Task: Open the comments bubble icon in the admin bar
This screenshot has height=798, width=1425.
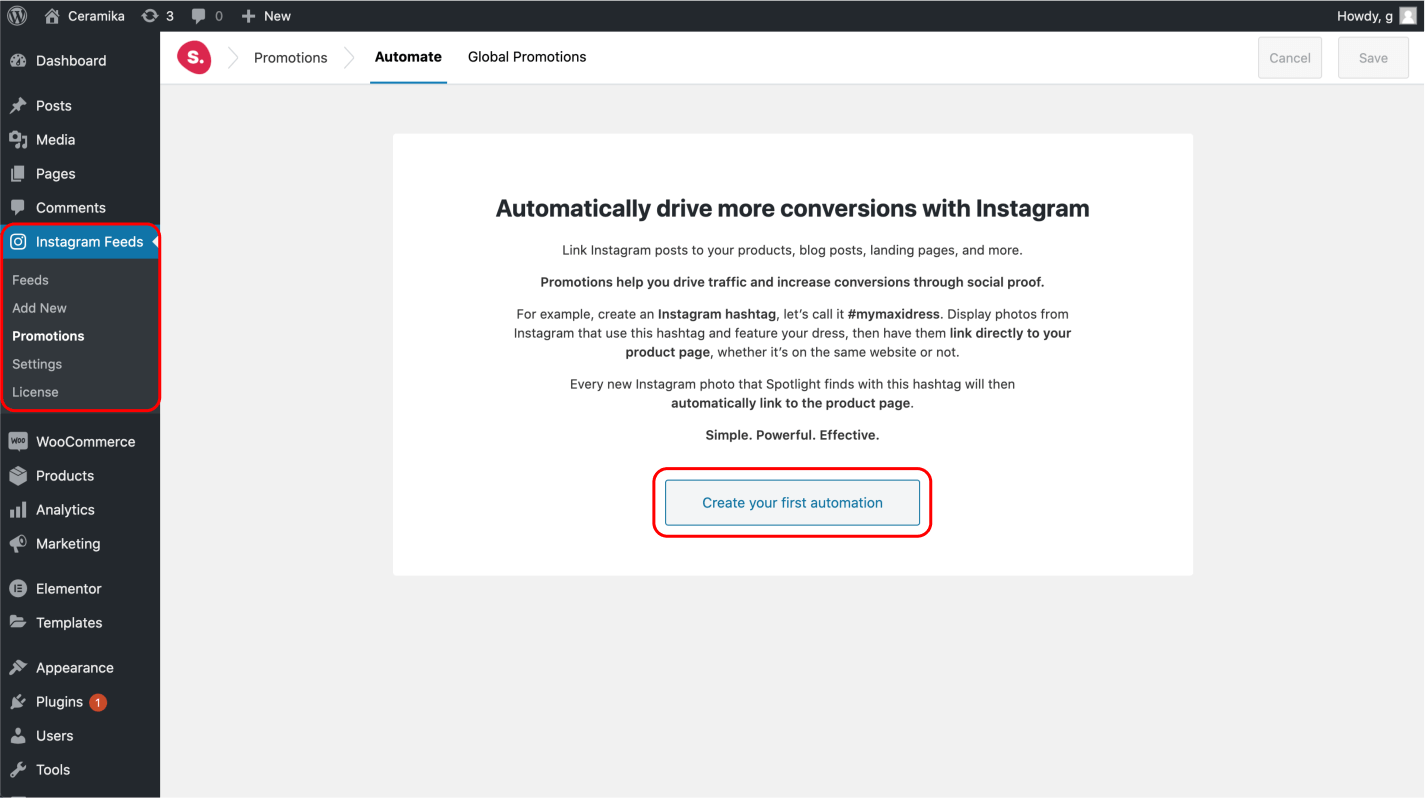Action: pyautogui.click(x=200, y=16)
